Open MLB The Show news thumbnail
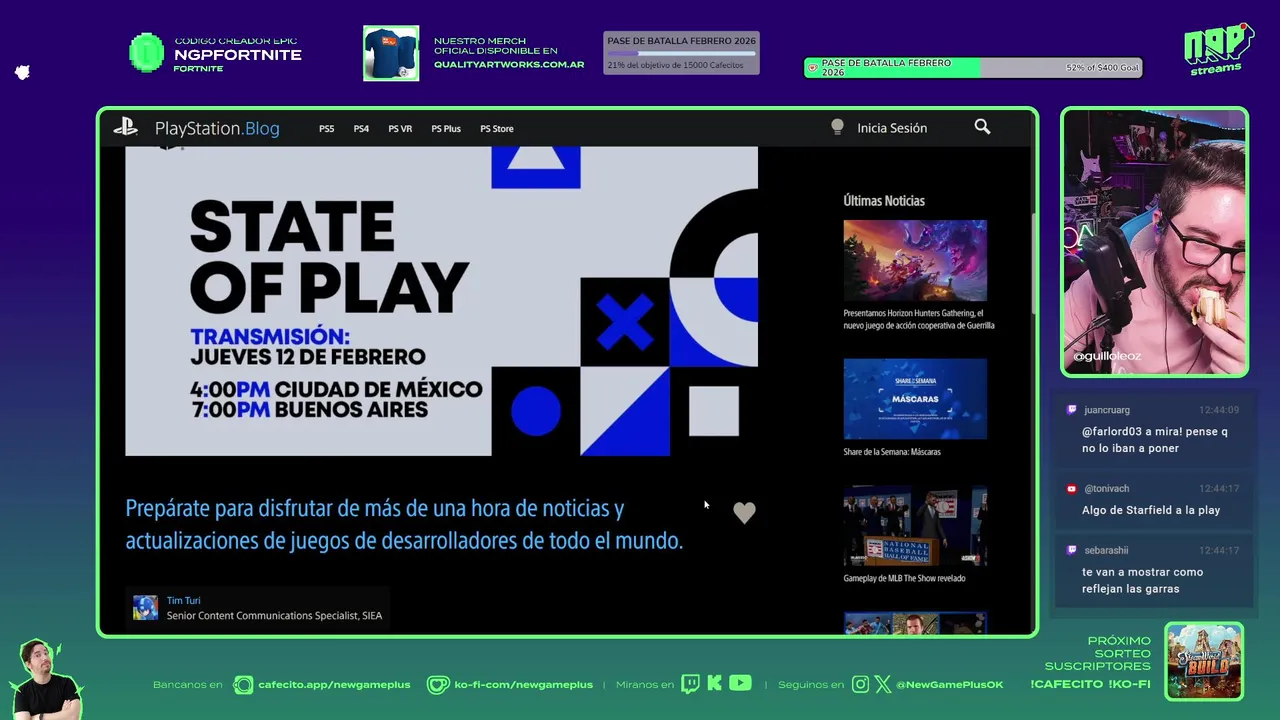This screenshot has height=720, width=1280. (915, 526)
